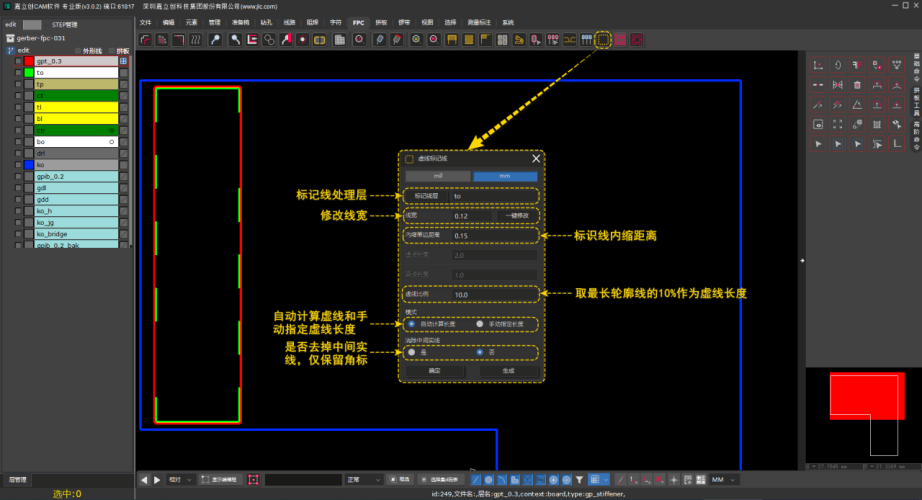Open the 拼板 menu in the menu bar

[x=382, y=22]
